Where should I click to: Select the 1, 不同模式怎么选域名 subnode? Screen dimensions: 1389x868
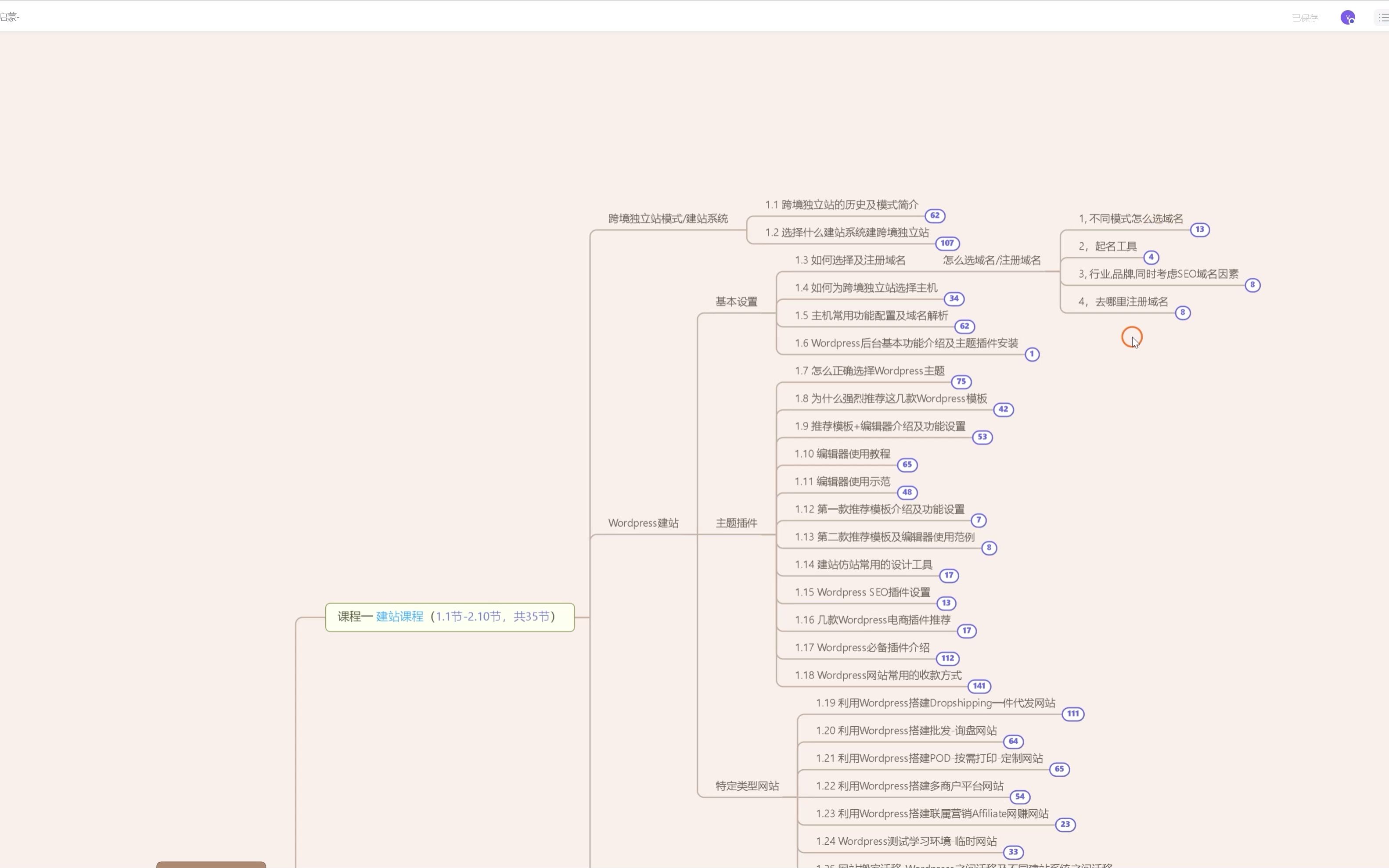(1130, 219)
